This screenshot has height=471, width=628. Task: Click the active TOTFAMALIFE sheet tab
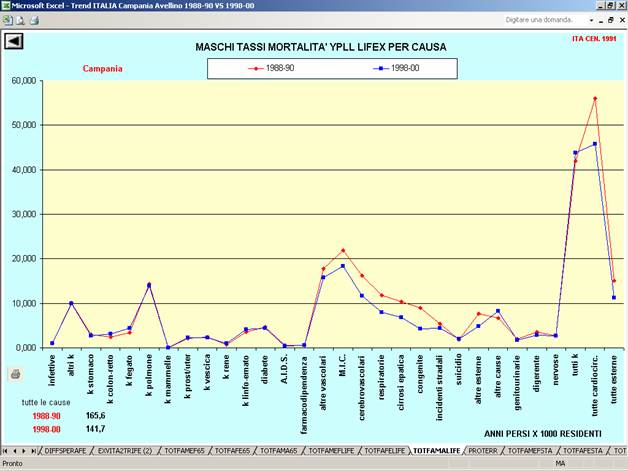[x=437, y=451]
